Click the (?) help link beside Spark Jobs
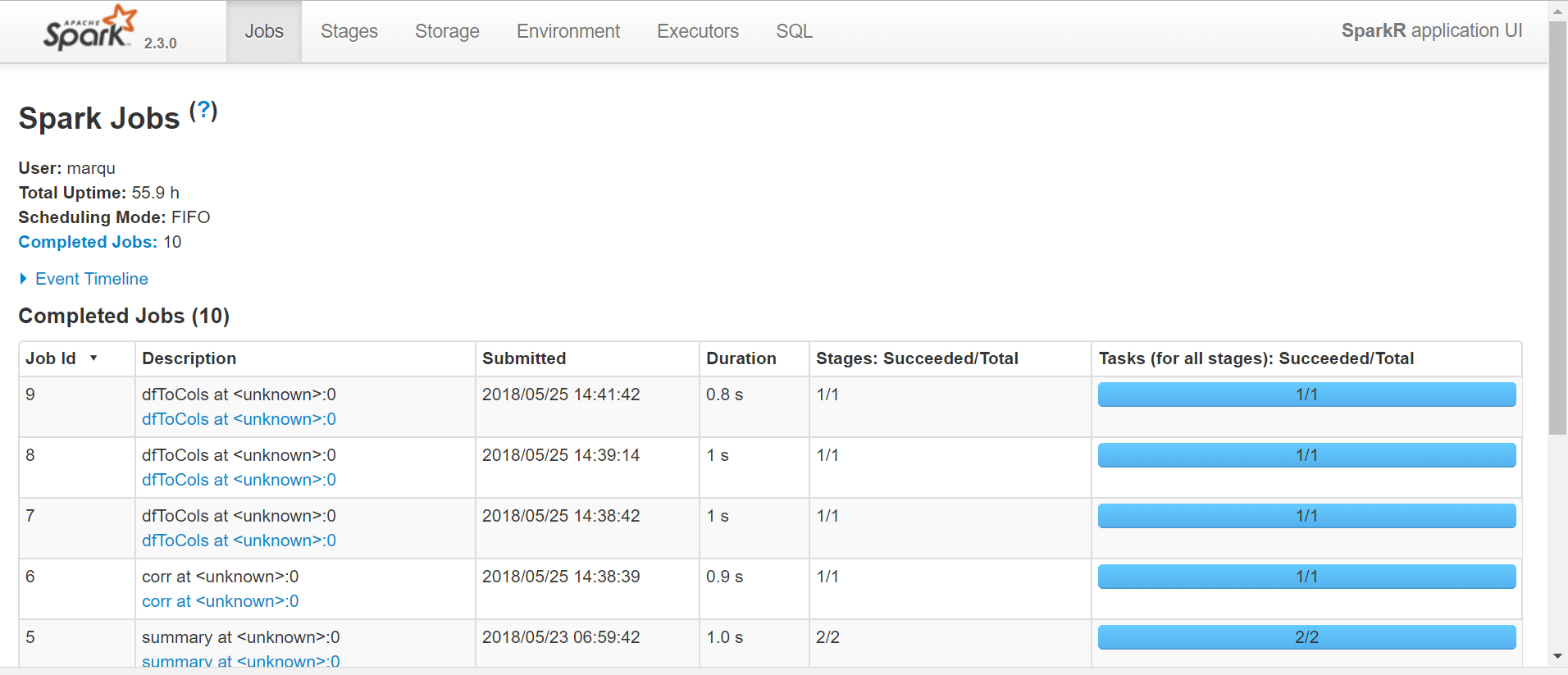 pyautogui.click(x=203, y=111)
